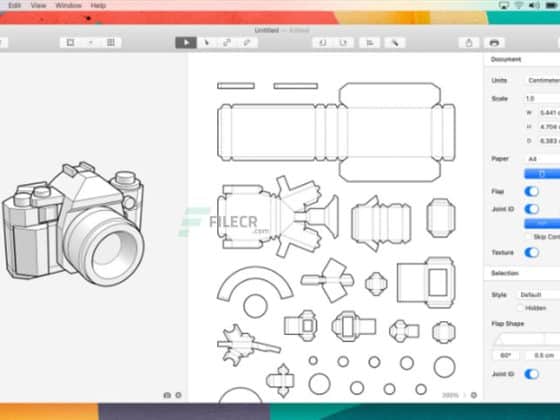Click the H dimension field

pos(548,127)
